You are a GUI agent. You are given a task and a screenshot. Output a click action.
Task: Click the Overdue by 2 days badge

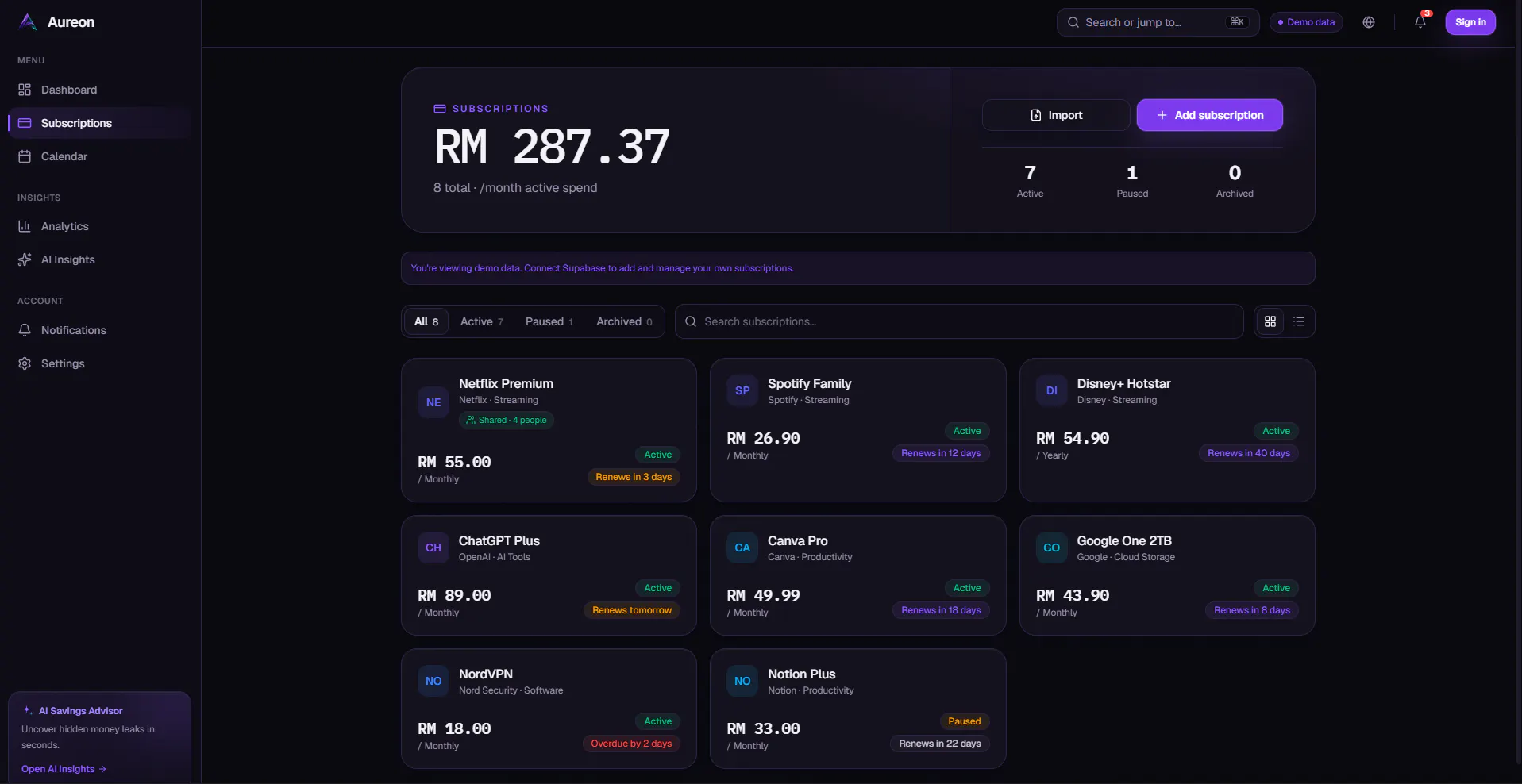pos(631,744)
